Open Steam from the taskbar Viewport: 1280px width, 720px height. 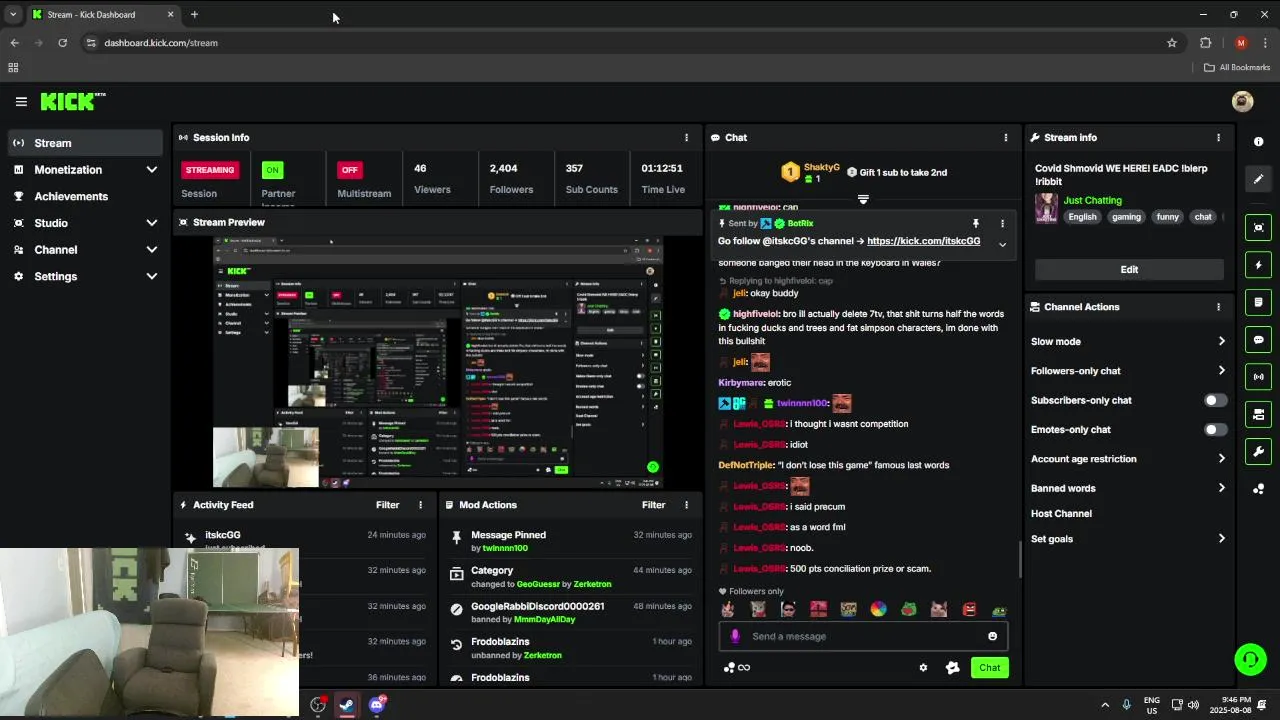pos(347,705)
